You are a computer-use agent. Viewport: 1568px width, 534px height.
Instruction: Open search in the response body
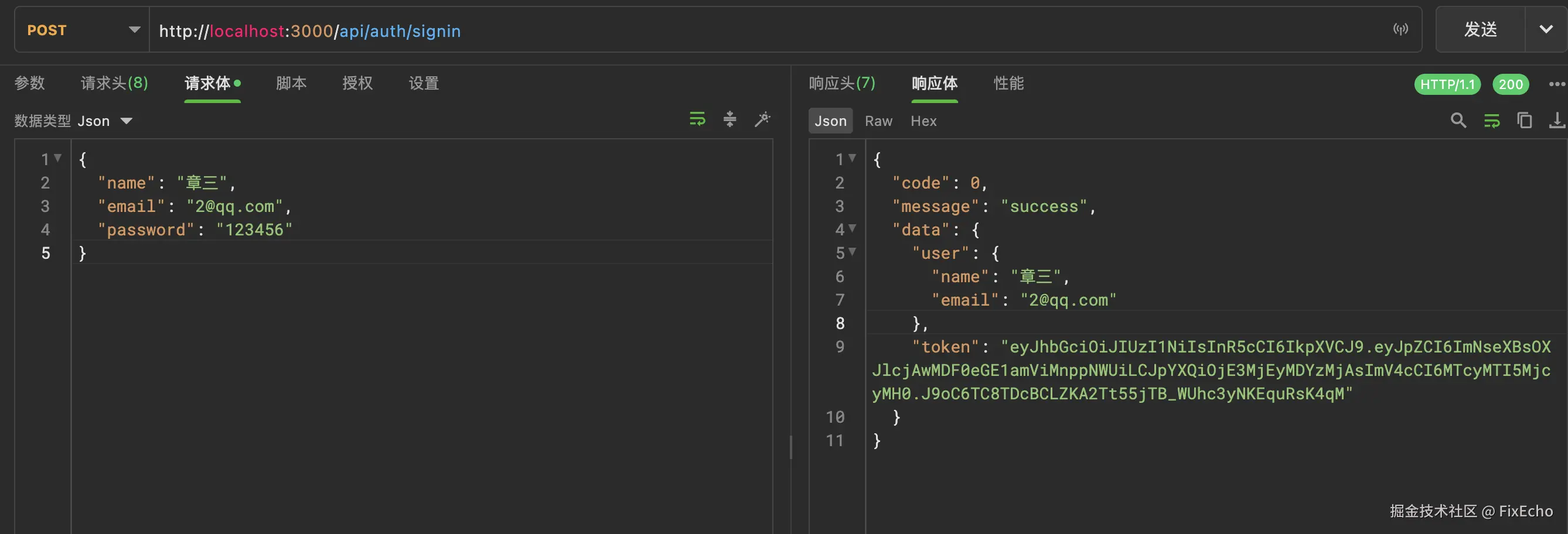coord(1458,121)
